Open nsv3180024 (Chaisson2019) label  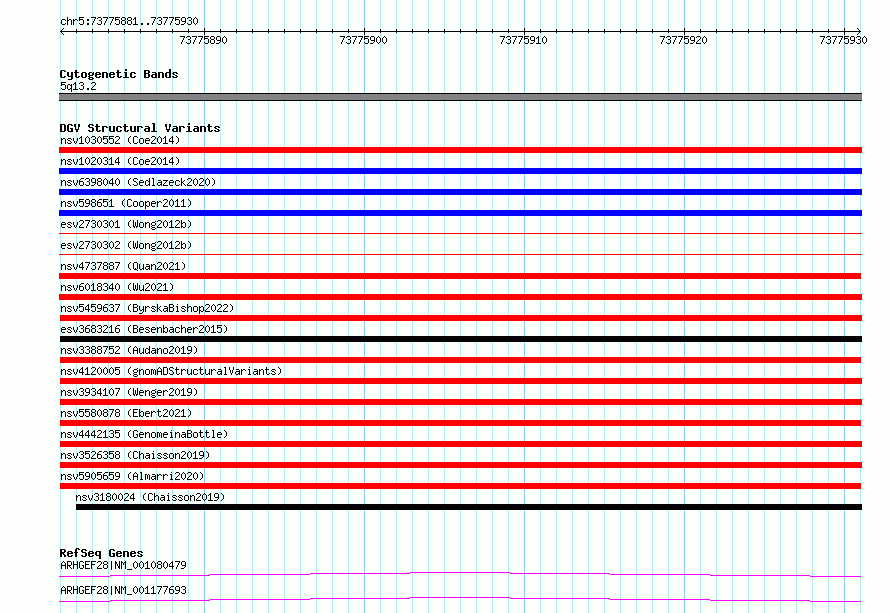[150, 497]
